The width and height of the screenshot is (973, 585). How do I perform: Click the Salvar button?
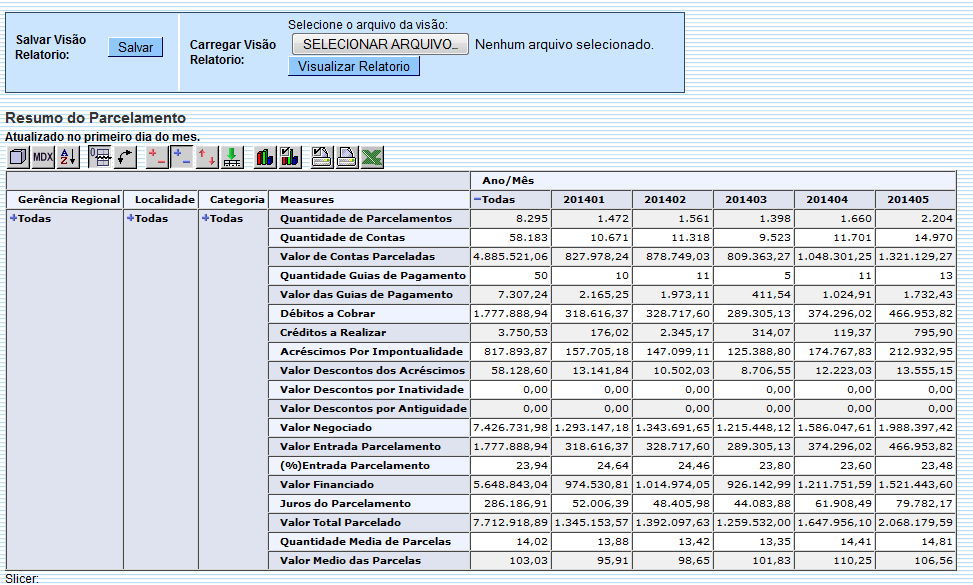coord(135,47)
